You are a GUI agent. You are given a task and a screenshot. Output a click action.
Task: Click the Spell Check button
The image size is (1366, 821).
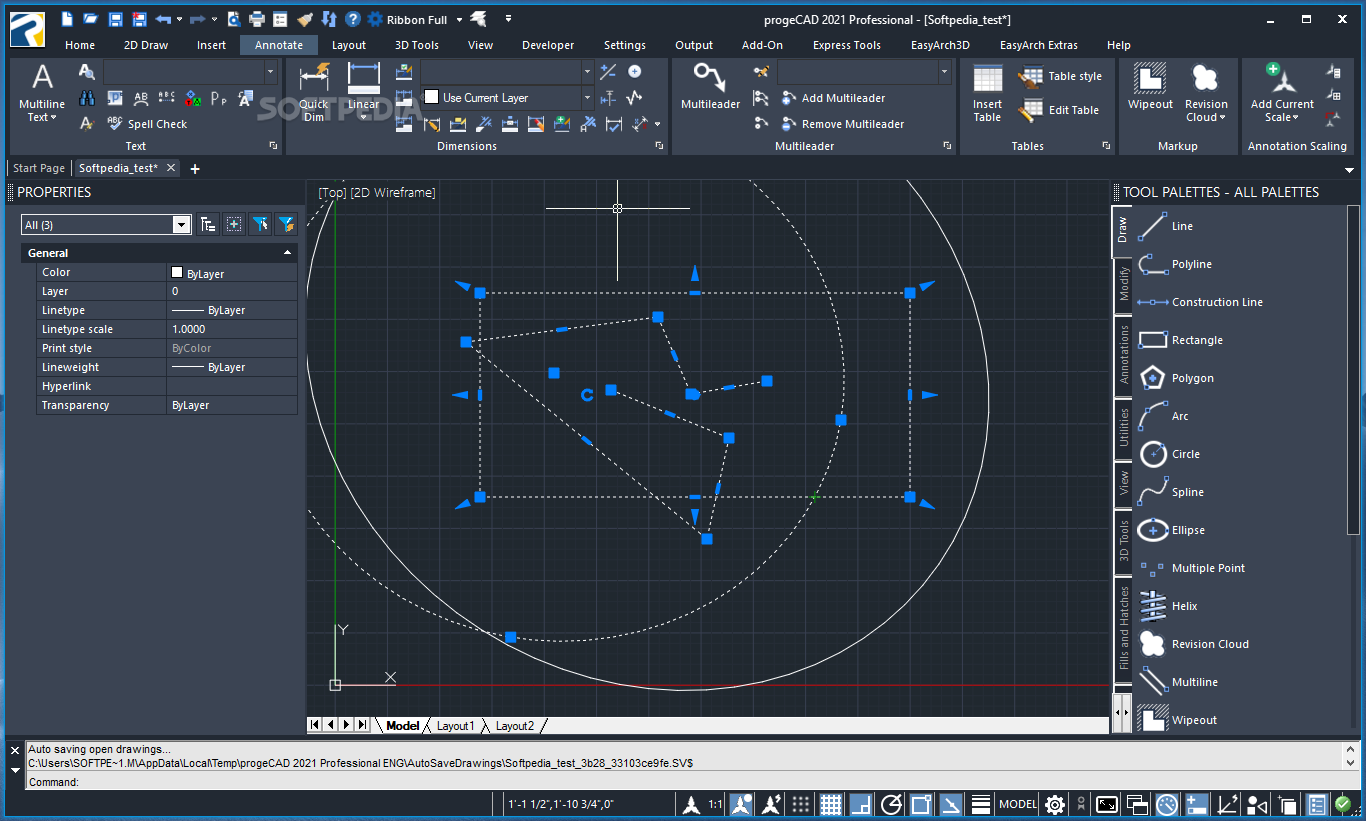coord(146,124)
